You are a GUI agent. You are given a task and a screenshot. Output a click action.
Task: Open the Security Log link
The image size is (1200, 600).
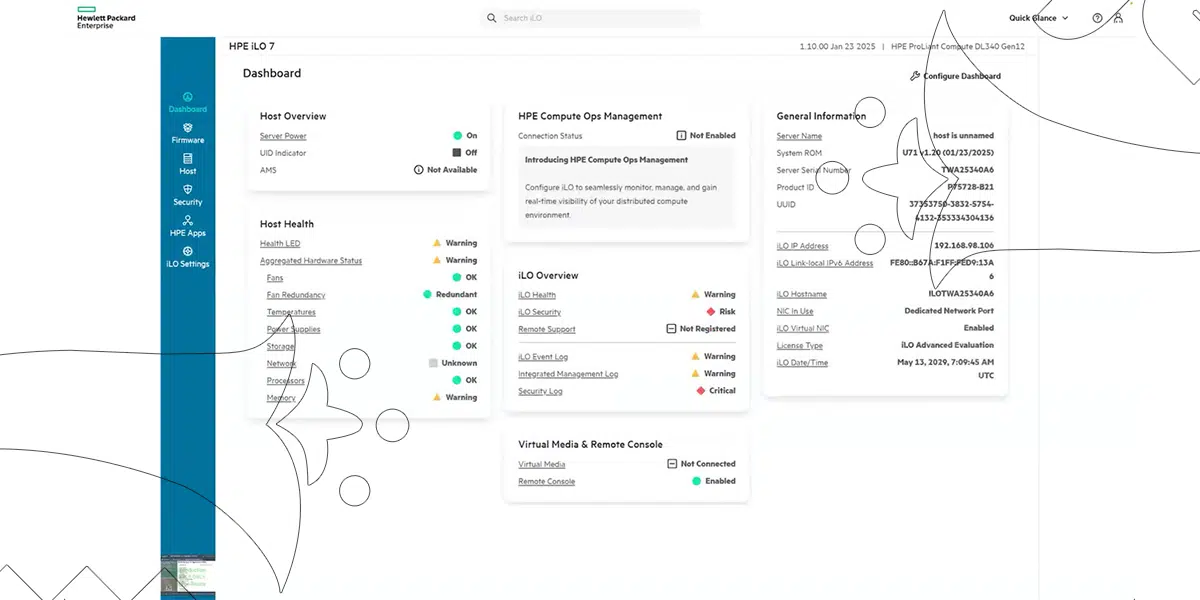coord(540,391)
